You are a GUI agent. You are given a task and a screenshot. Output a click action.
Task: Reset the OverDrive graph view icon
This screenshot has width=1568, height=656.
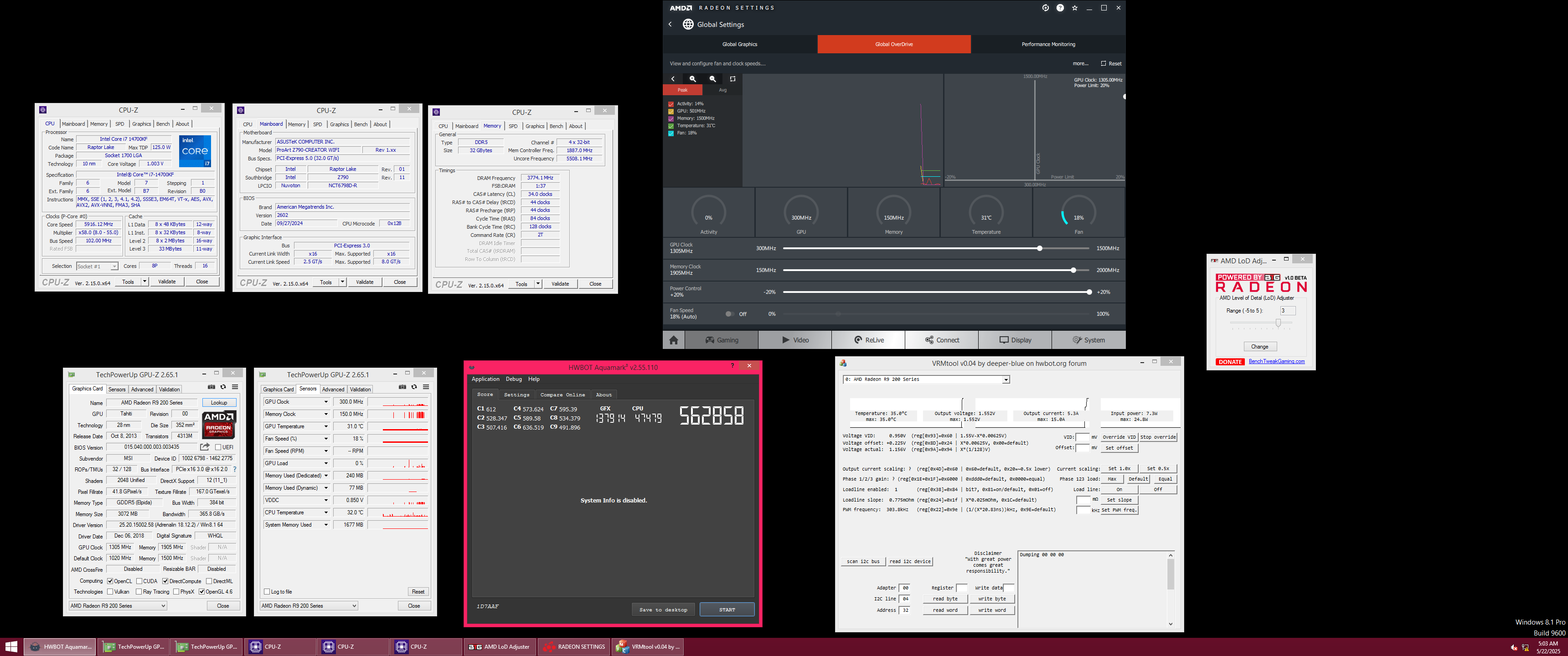[732, 78]
